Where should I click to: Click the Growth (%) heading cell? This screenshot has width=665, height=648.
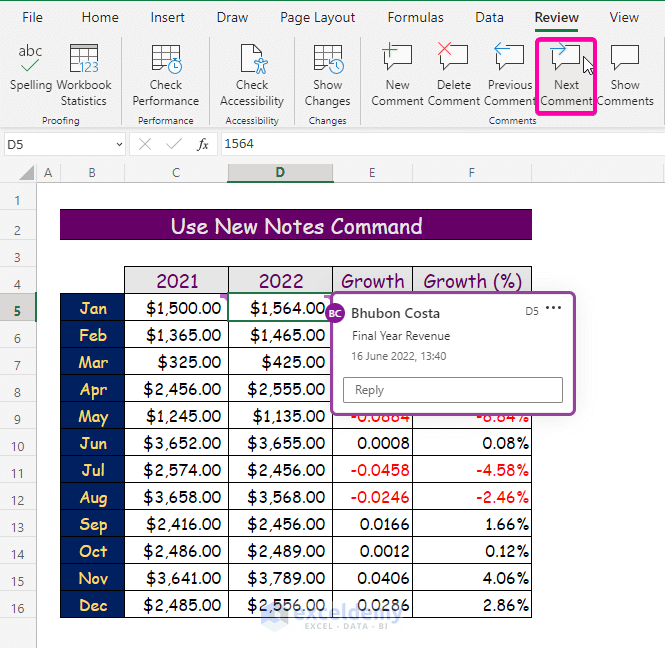pyautogui.click(x=472, y=280)
